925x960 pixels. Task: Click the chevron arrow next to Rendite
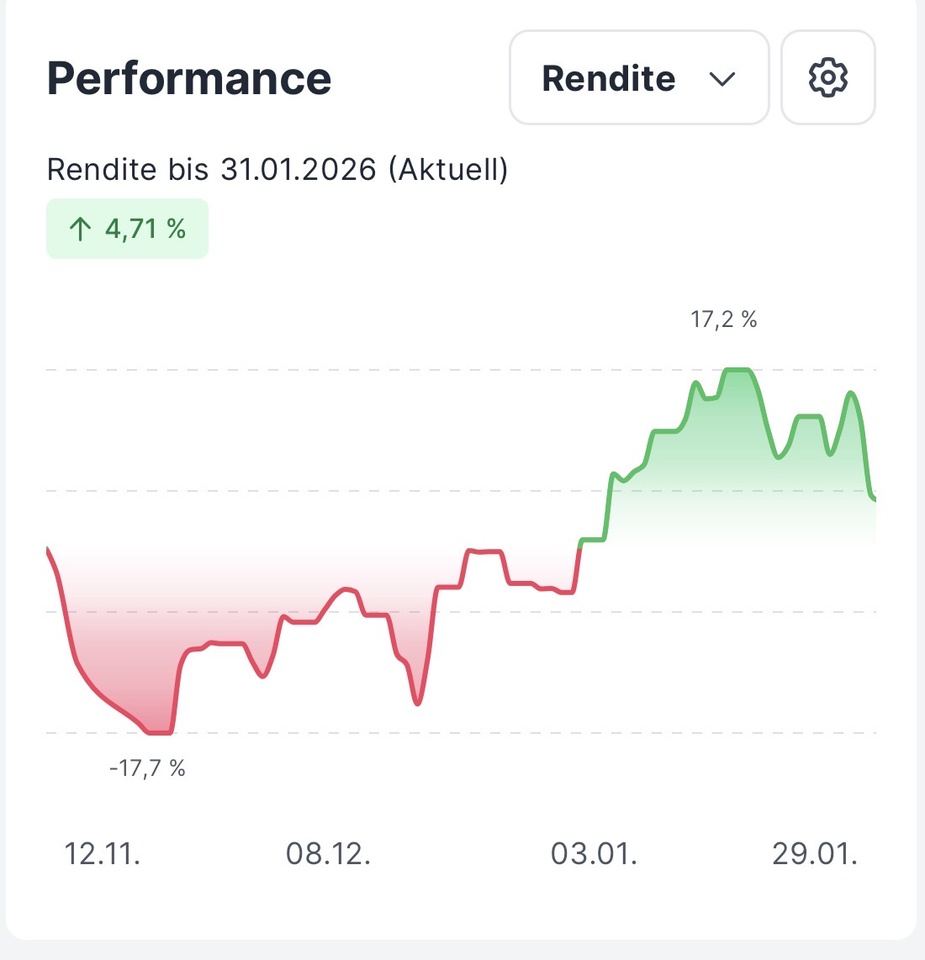click(x=722, y=79)
